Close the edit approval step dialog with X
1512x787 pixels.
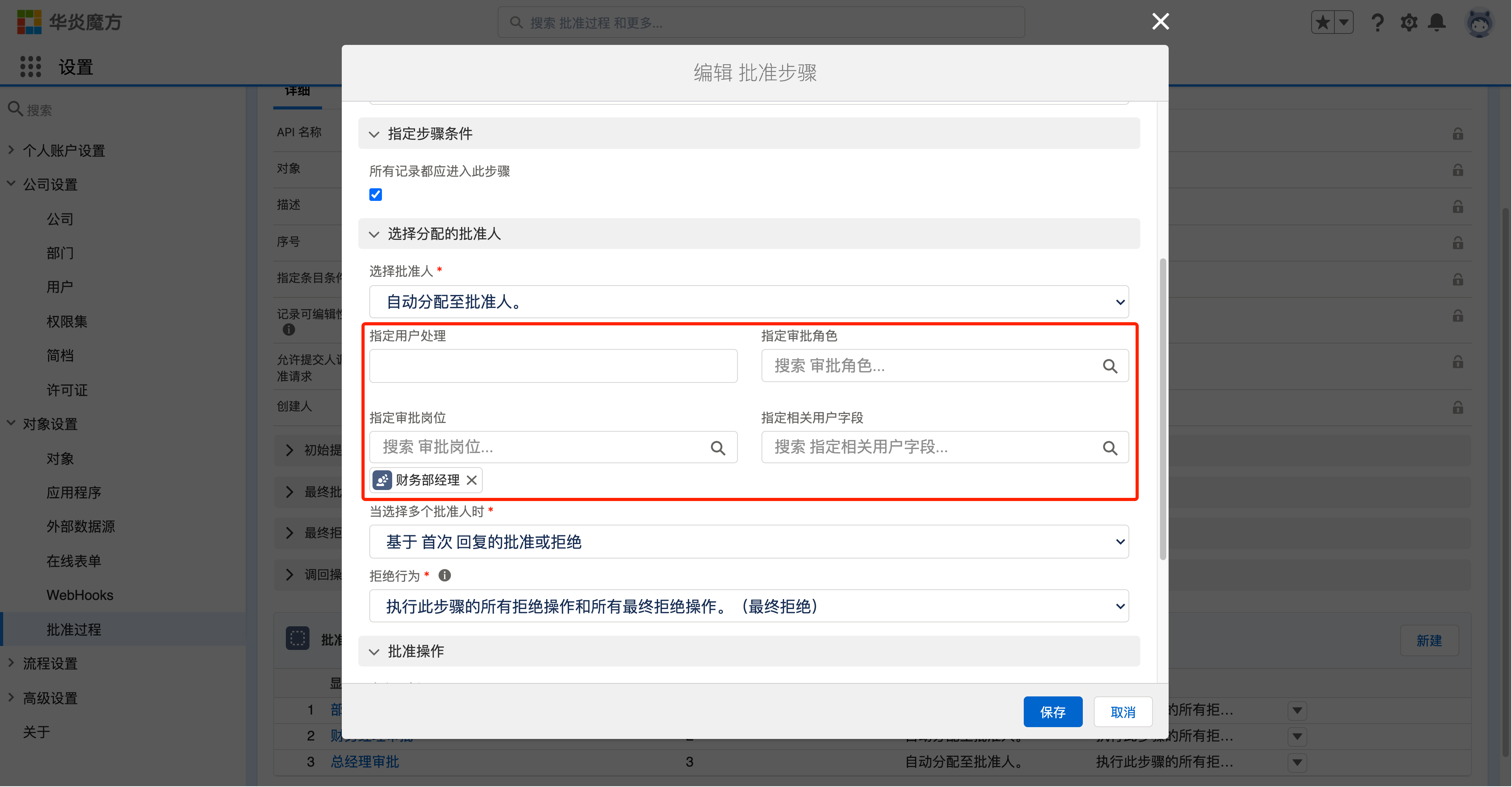pyautogui.click(x=1160, y=21)
